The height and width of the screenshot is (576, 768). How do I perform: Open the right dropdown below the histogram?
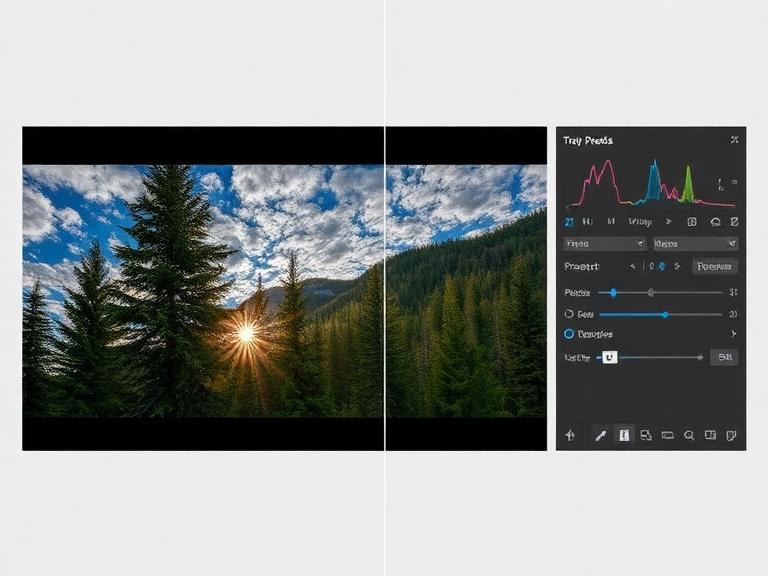tap(695, 243)
